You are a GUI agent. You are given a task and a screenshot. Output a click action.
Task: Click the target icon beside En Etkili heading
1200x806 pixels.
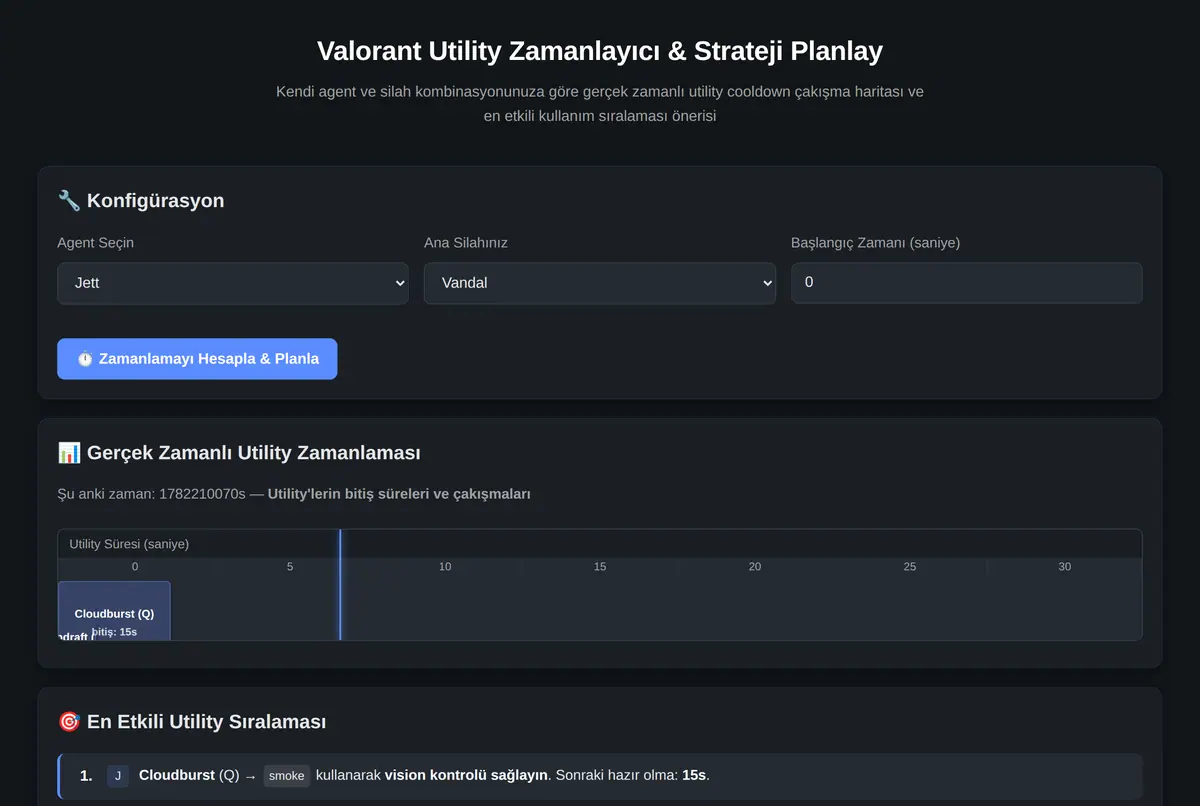(x=69, y=722)
